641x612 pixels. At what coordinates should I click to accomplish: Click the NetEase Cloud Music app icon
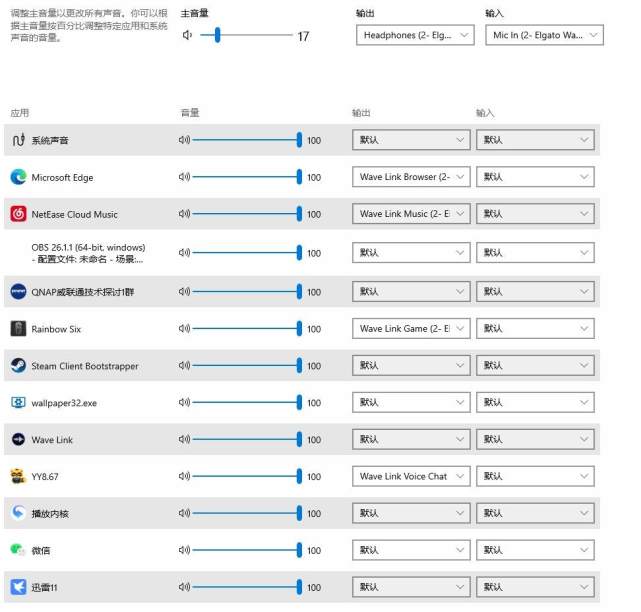pos(18,214)
